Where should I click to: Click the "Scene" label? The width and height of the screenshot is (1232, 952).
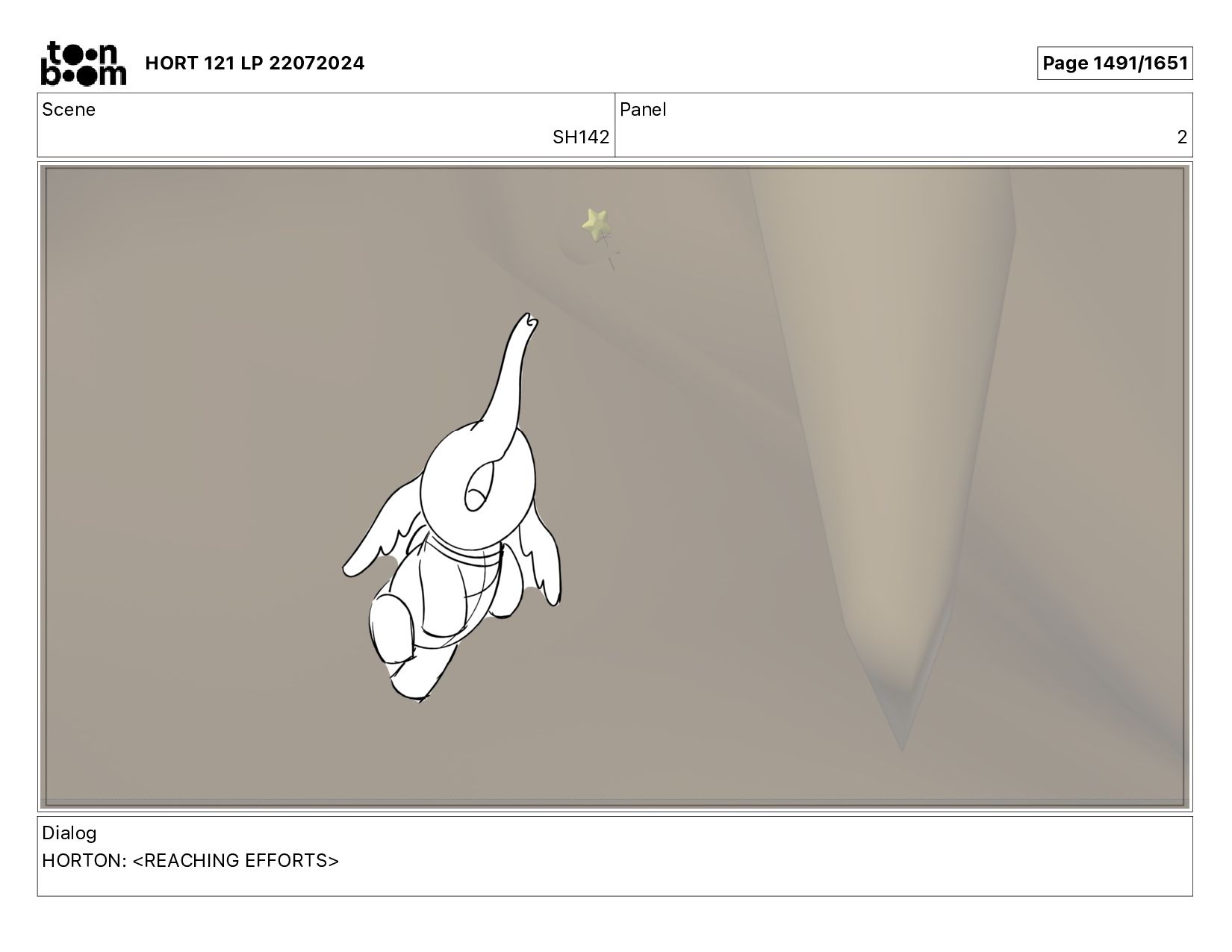point(69,110)
